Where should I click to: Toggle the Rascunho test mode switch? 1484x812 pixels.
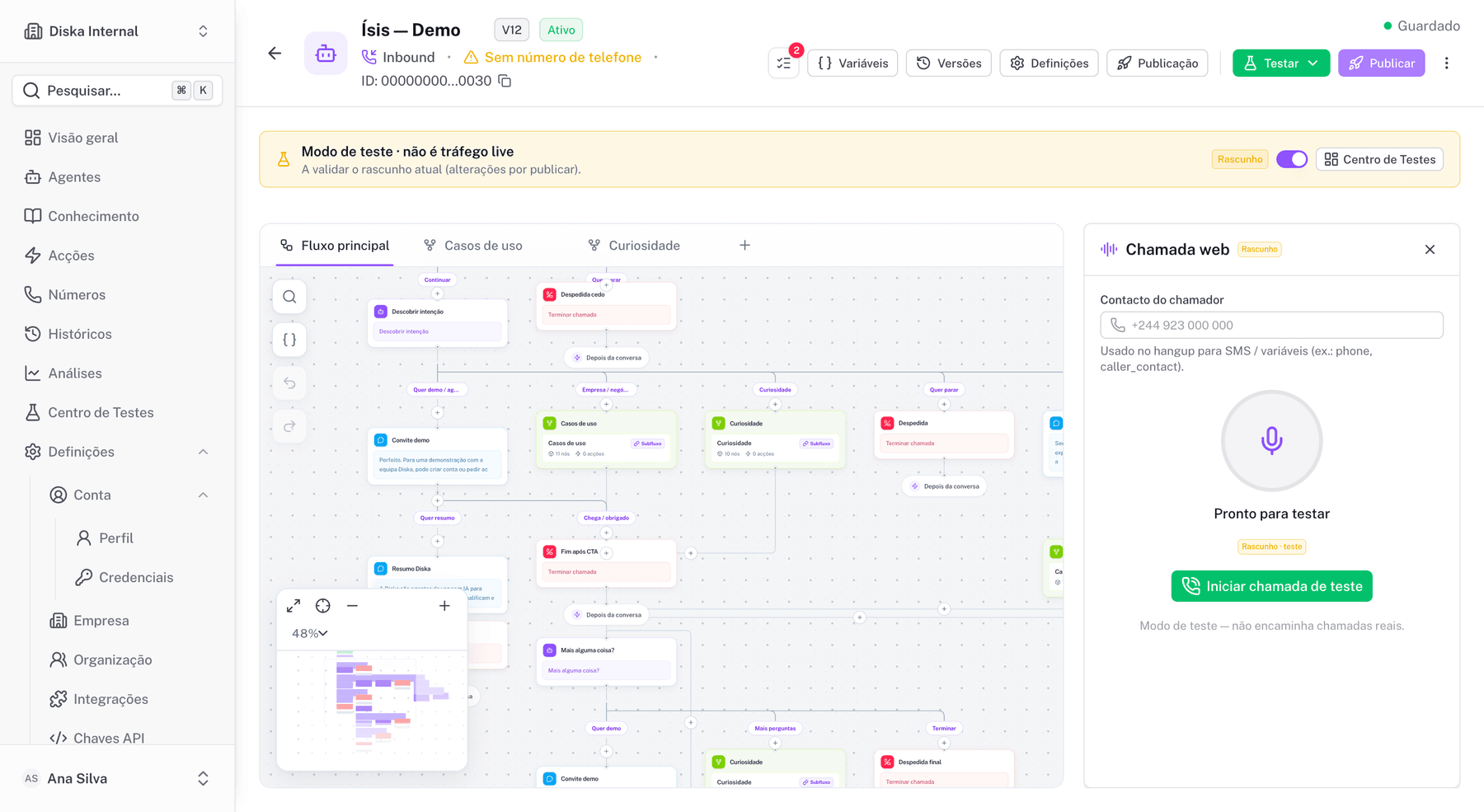pos(1292,159)
